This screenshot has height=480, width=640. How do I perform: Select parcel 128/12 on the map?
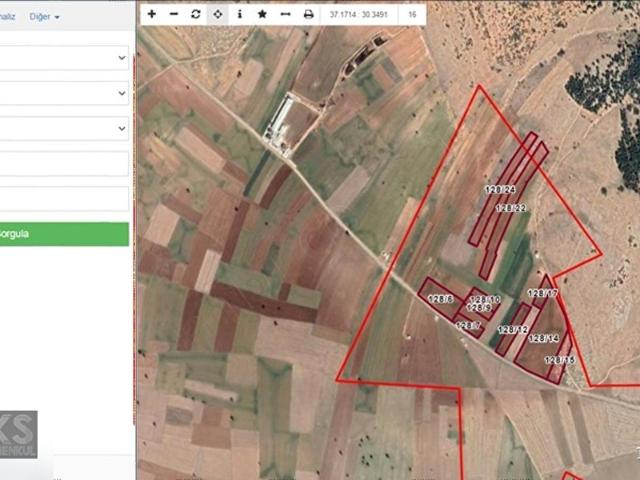(x=513, y=329)
